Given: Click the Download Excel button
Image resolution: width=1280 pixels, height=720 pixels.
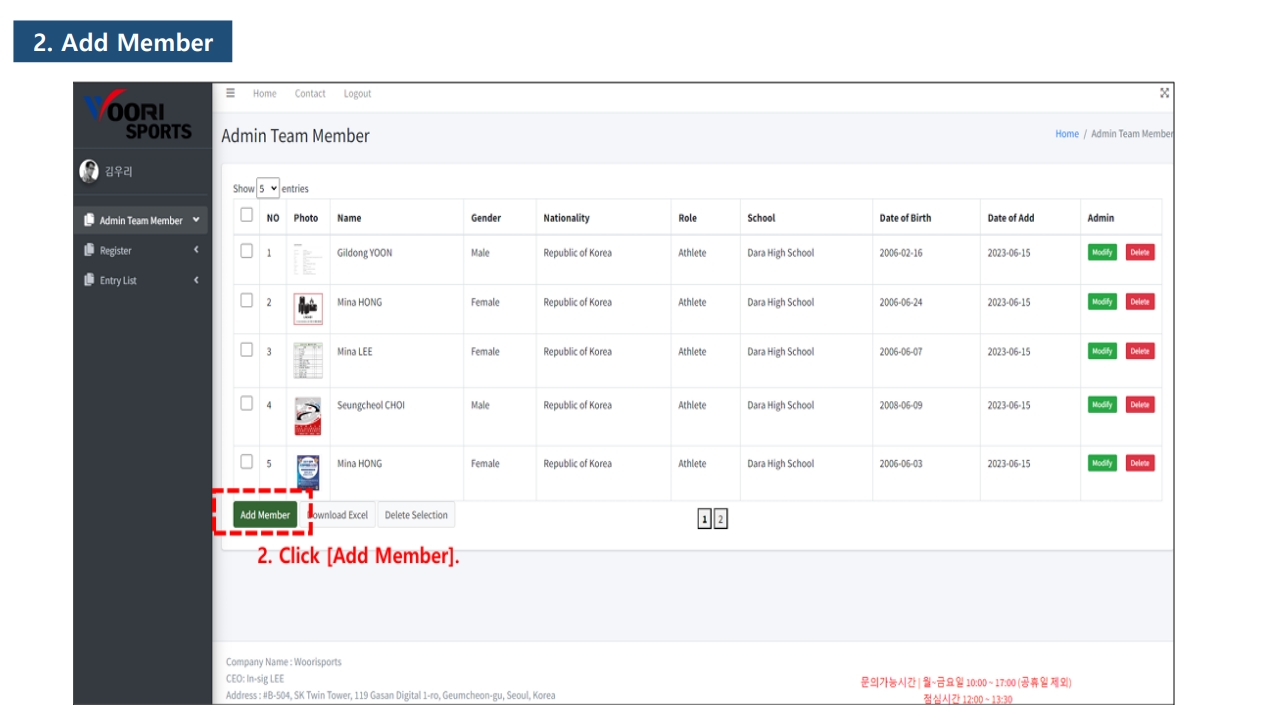Looking at the screenshot, I should (338, 515).
